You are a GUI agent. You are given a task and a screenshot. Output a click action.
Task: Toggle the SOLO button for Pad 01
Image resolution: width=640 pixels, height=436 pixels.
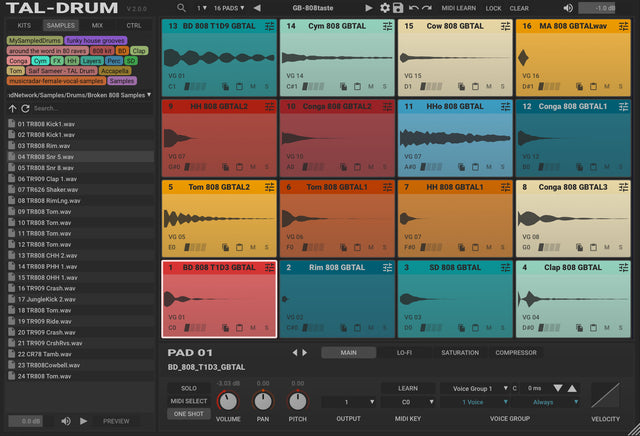click(x=189, y=387)
